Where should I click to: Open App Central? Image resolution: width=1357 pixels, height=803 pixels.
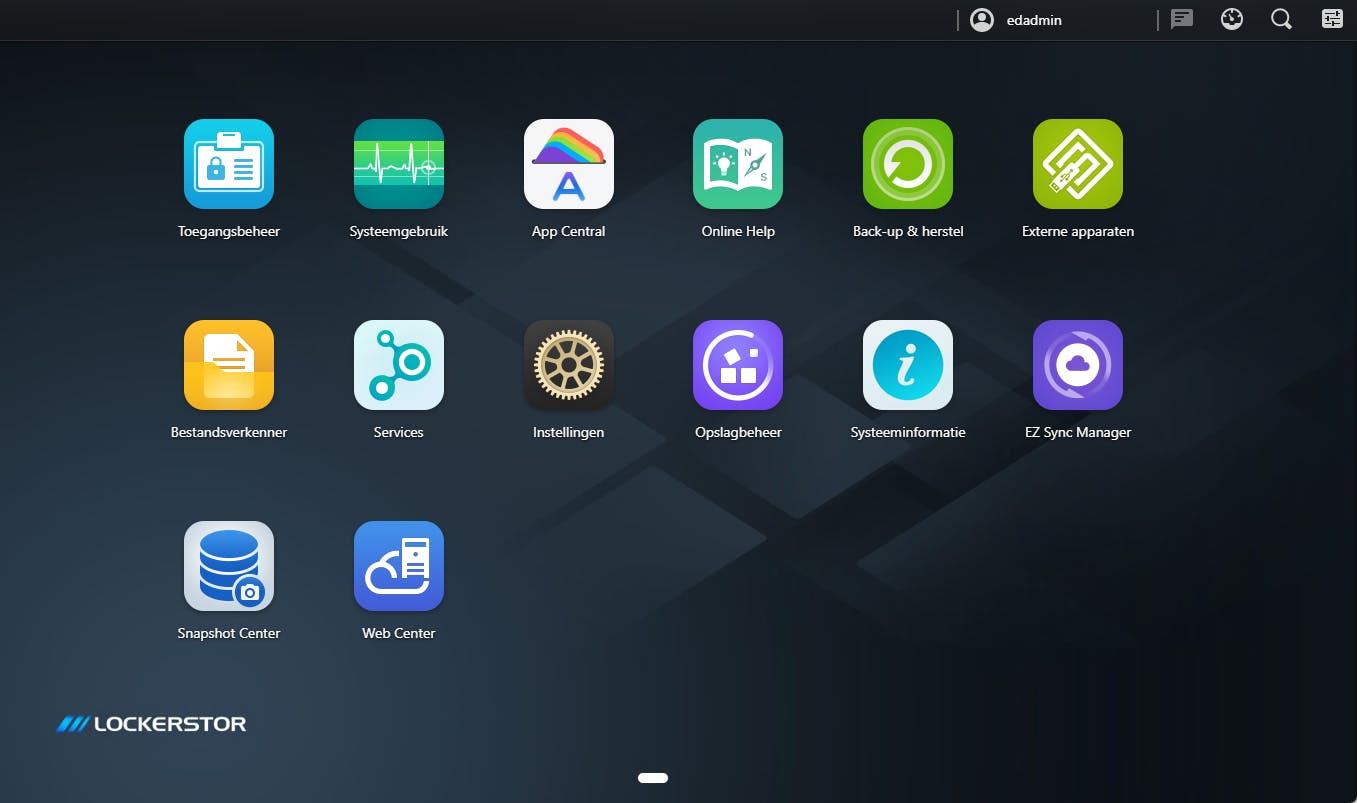click(x=569, y=164)
